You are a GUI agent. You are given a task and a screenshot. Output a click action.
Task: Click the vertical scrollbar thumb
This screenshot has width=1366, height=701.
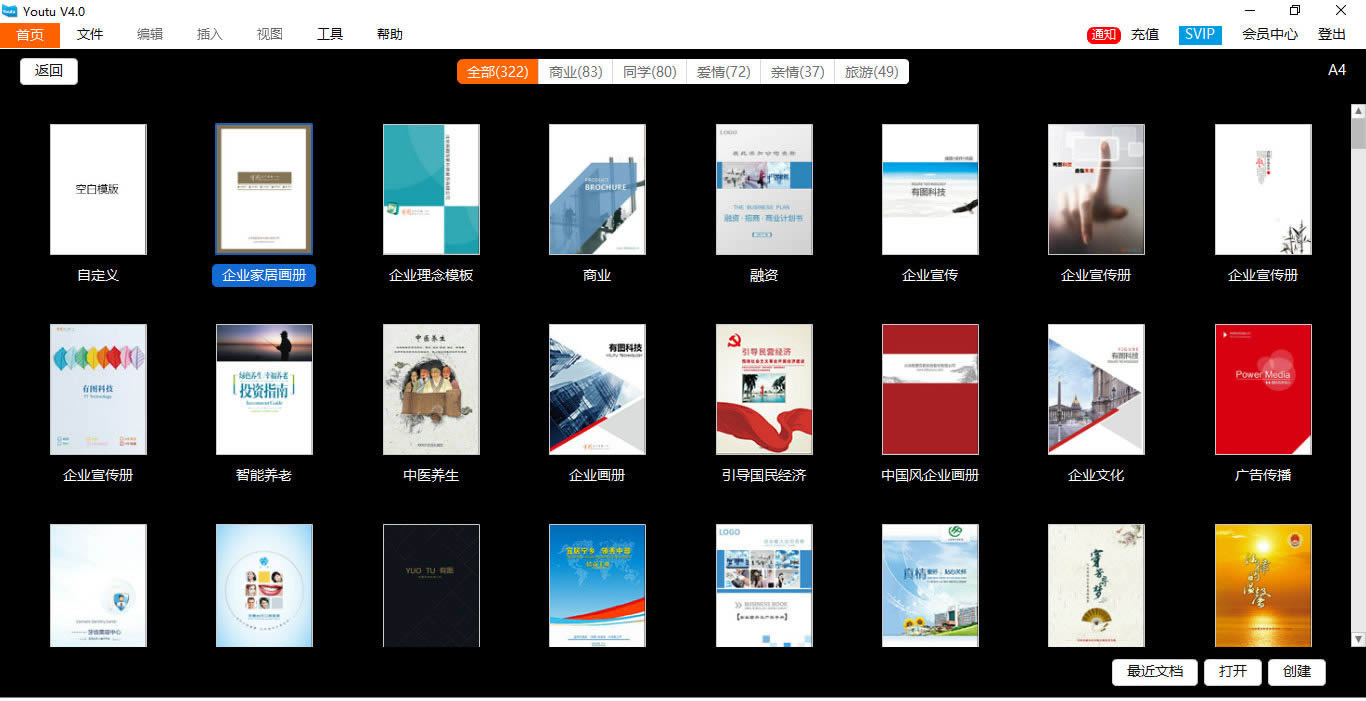click(x=1359, y=133)
